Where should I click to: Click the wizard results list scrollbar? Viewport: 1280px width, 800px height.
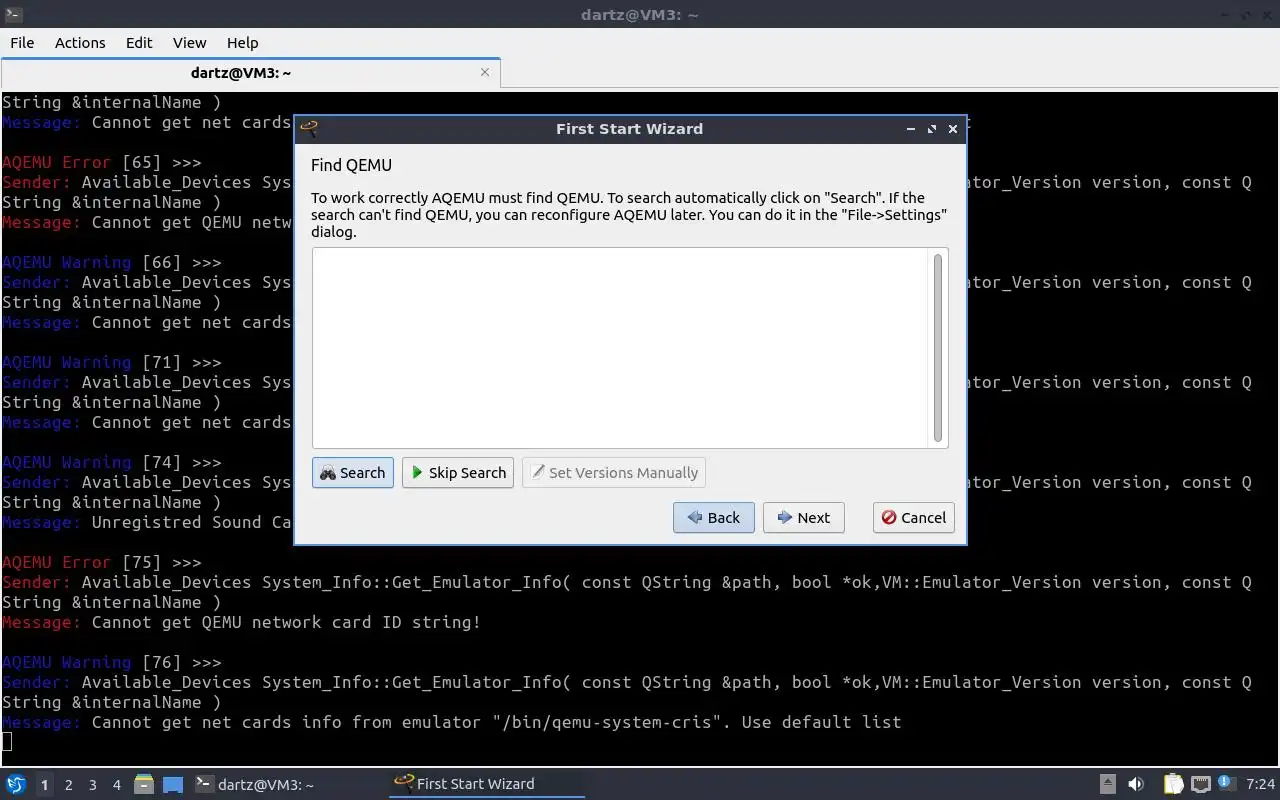click(x=938, y=347)
